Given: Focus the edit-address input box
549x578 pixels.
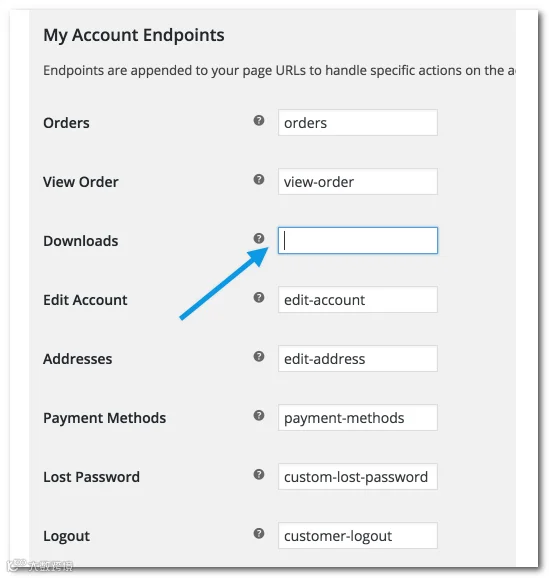Looking at the screenshot, I should click(358, 359).
